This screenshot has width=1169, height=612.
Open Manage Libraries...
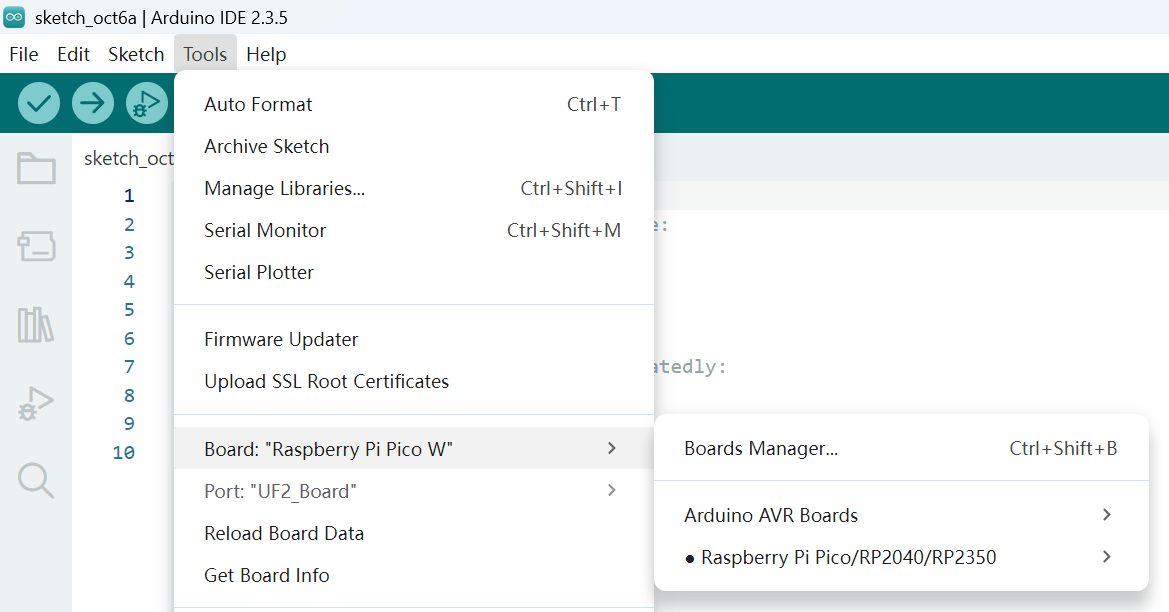point(414,189)
